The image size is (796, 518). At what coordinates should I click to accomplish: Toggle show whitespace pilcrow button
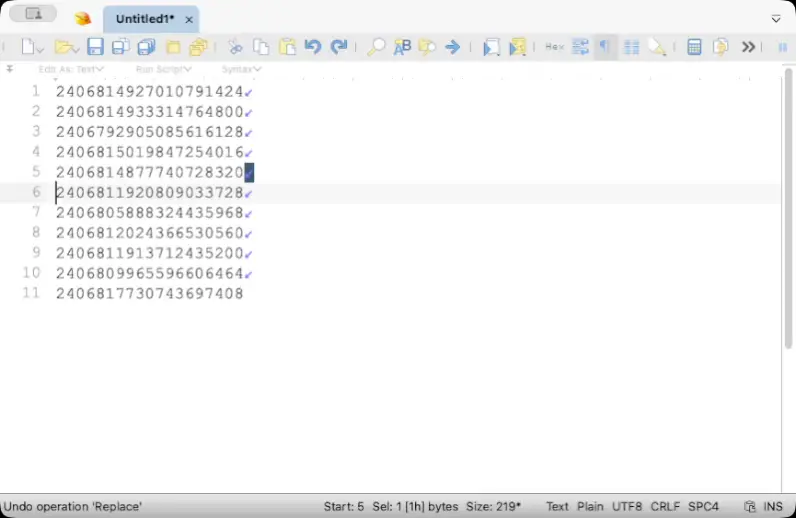(605, 47)
